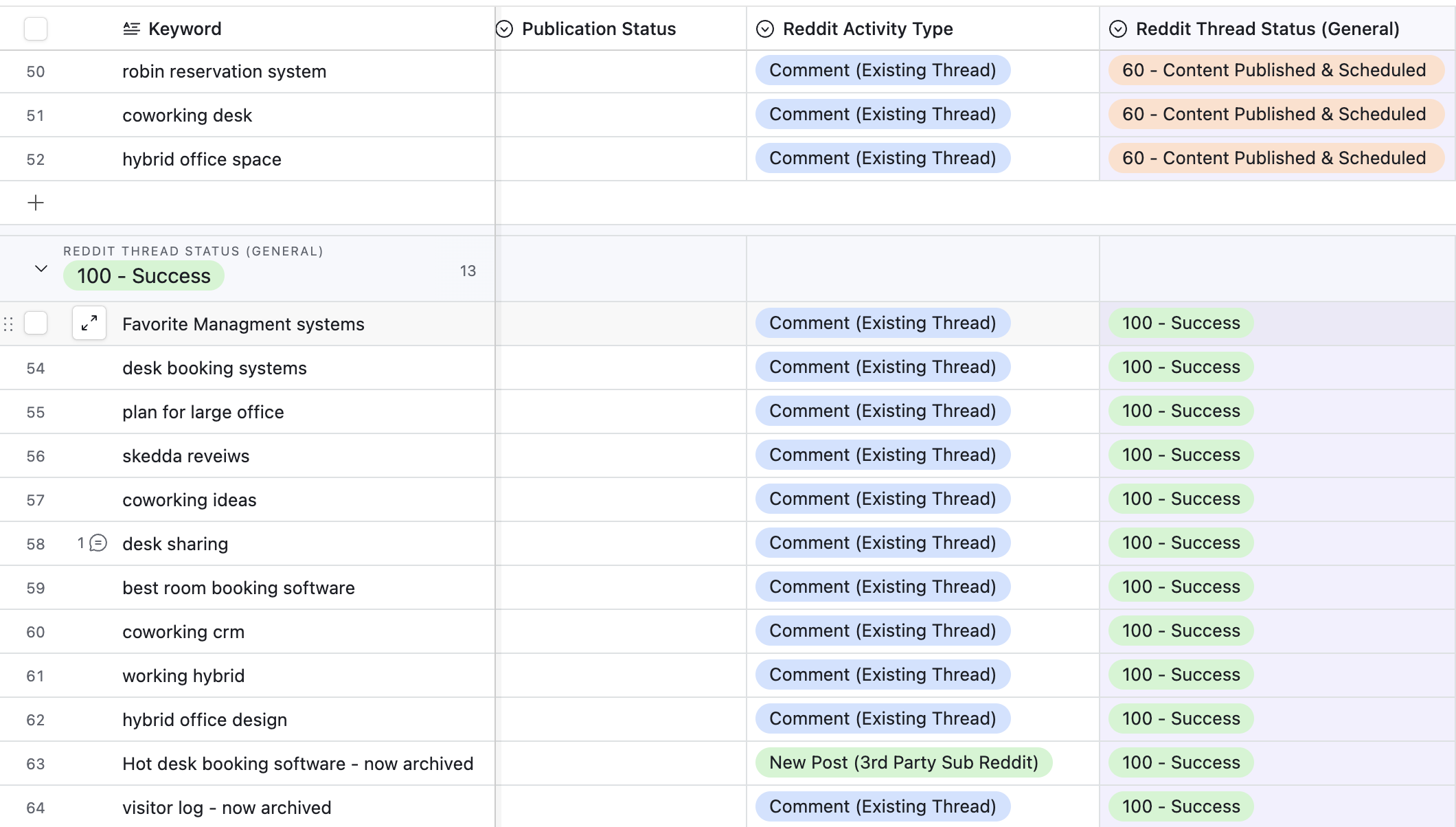Screen dimensions: 1456x827
Task: Click the 100 - Success group label pill
Action: pos(144,276)
